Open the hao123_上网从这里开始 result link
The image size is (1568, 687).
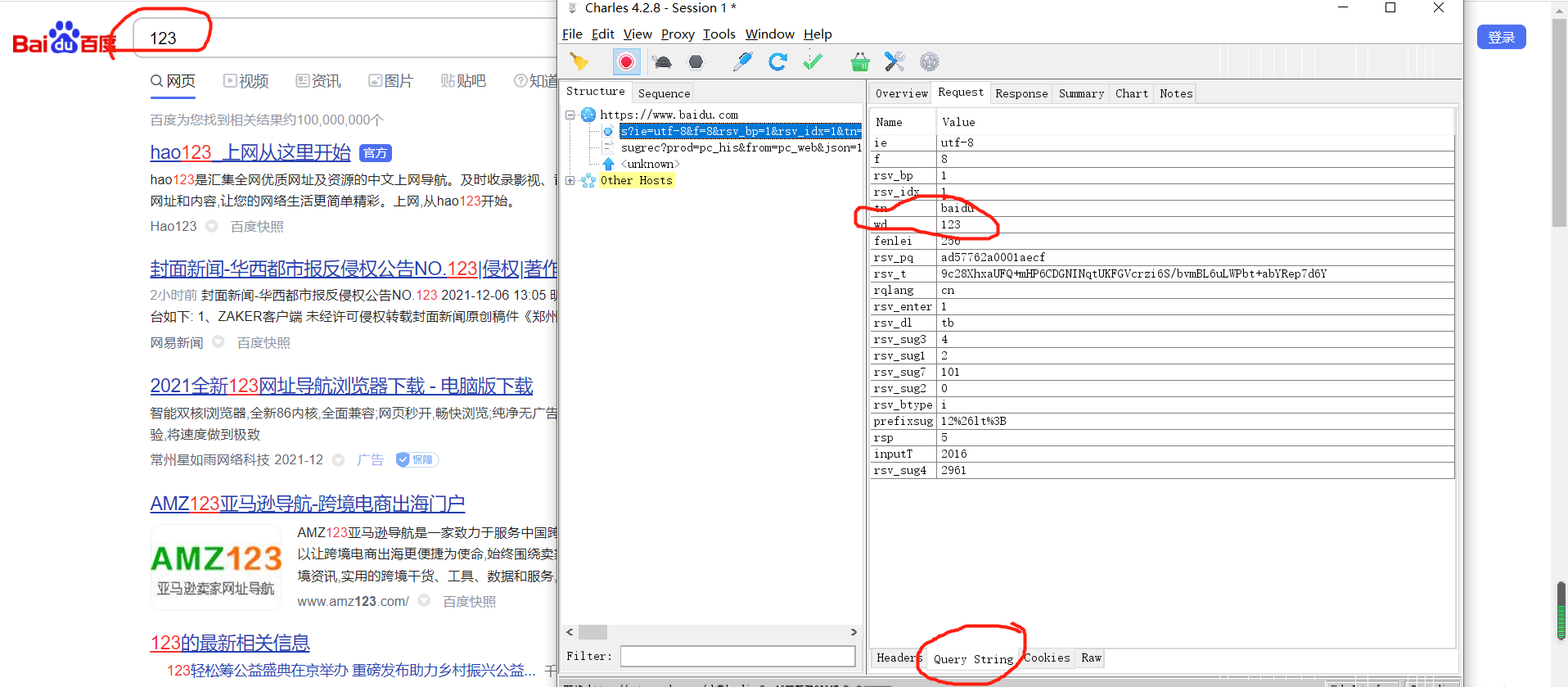(250, 152)
